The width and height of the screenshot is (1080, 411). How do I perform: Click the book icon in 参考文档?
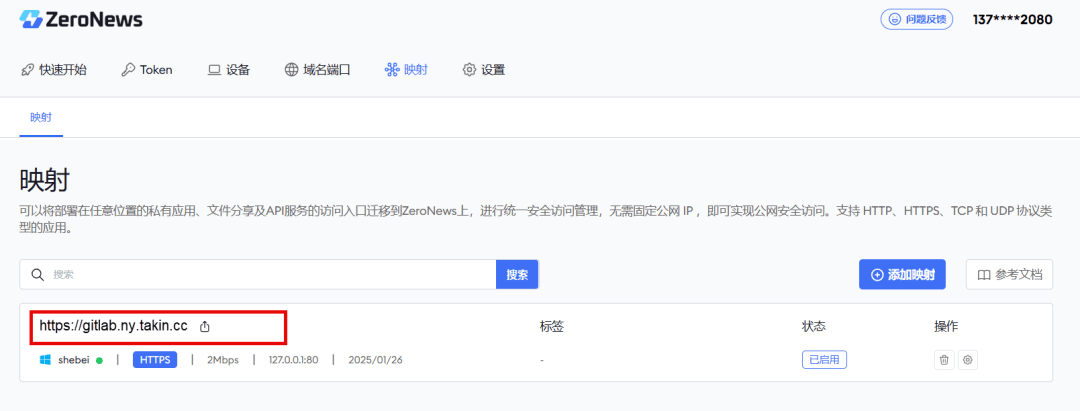click(x=984, y=275)
